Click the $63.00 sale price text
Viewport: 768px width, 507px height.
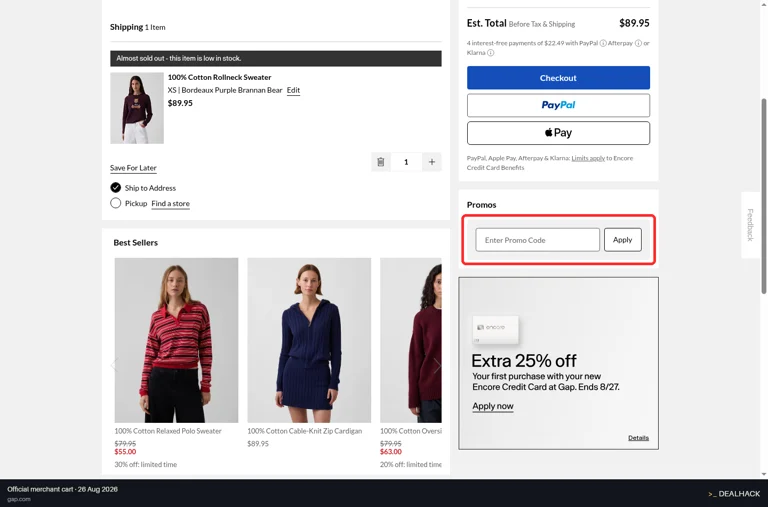pyautogui.click(x=391, y=452)
